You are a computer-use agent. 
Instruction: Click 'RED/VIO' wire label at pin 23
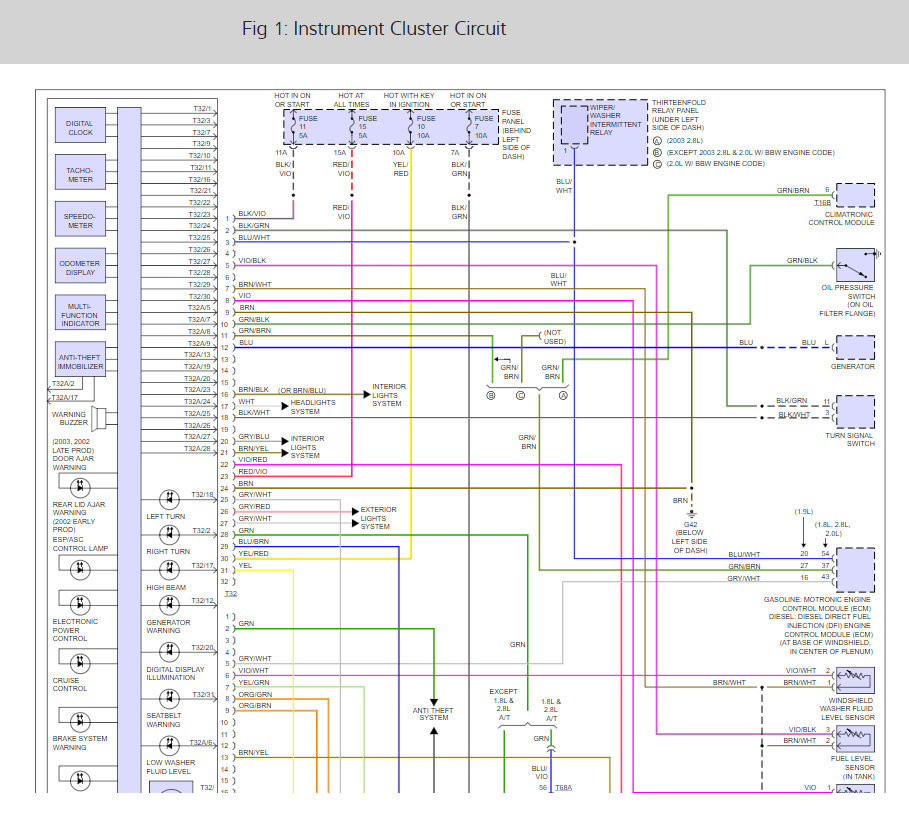(x=253, y=472)
